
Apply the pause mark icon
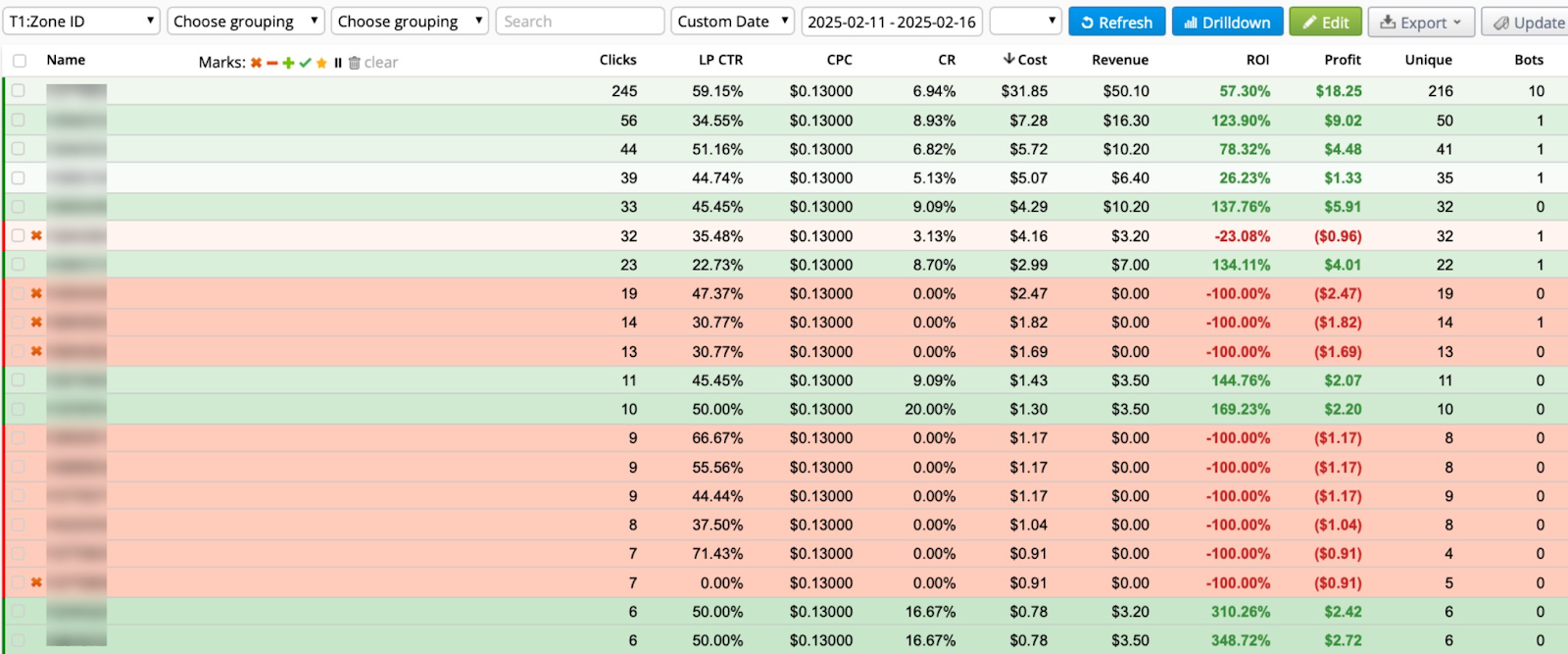(x=338, y=63)
